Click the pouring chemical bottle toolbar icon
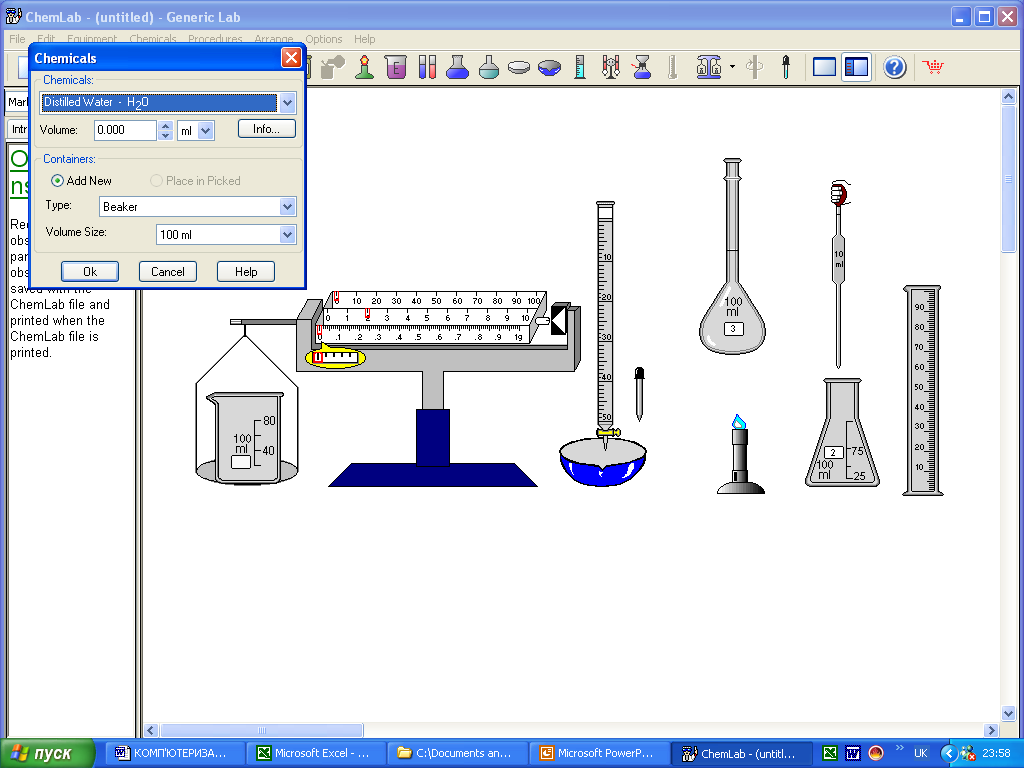 [333, 67]
